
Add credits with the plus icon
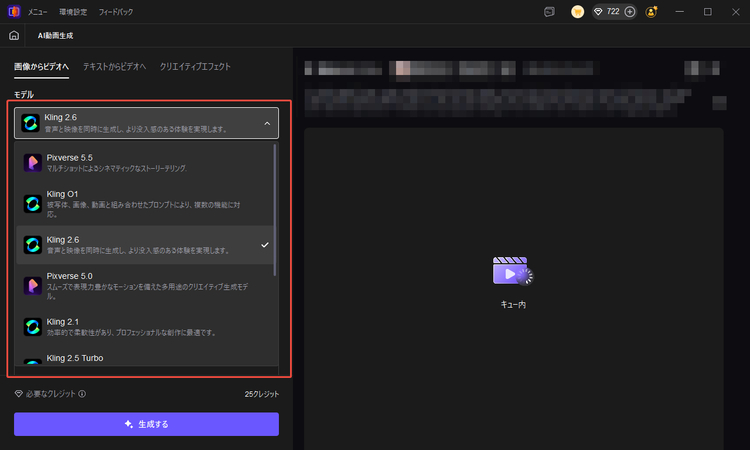(630, 11)
